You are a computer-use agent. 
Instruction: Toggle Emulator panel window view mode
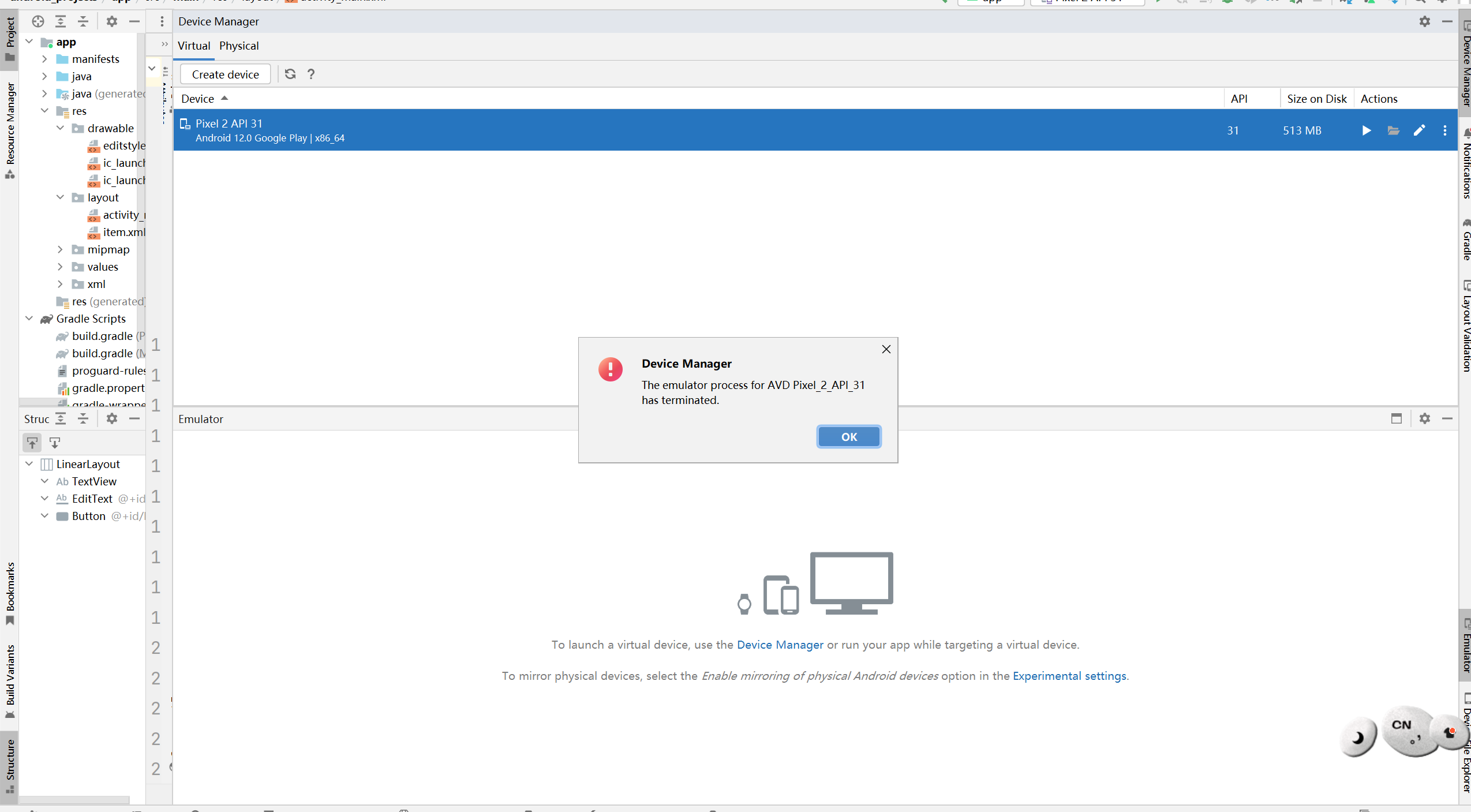(1396, 418)
